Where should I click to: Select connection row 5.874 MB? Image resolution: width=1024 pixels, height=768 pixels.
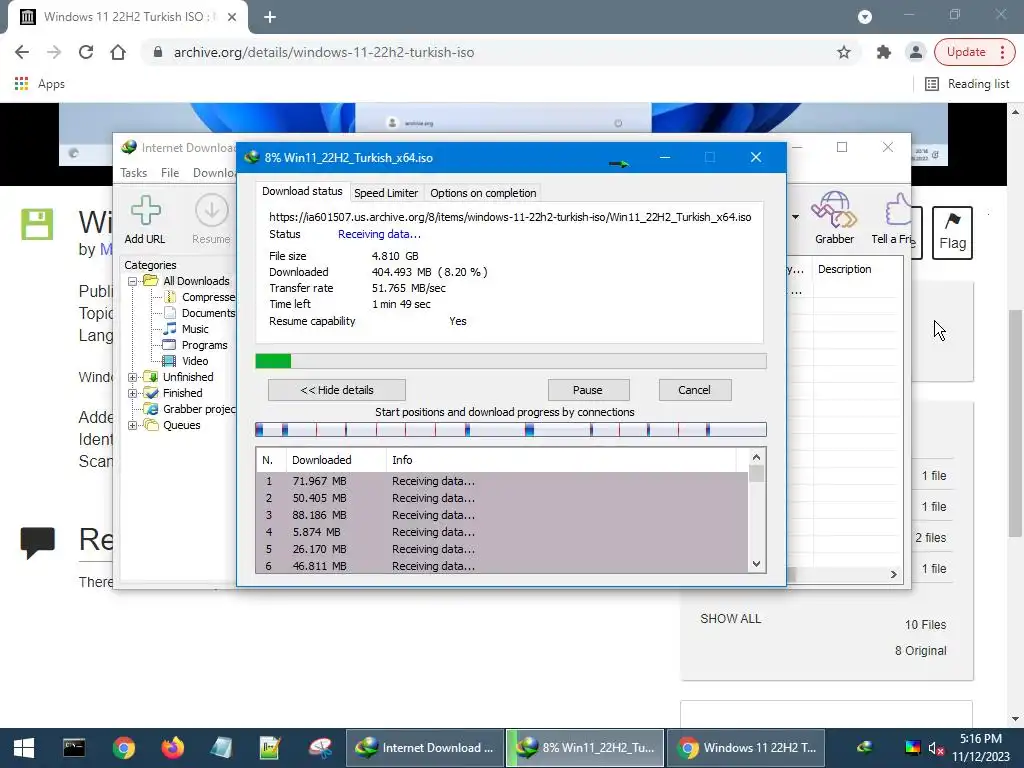coord(502,532)
